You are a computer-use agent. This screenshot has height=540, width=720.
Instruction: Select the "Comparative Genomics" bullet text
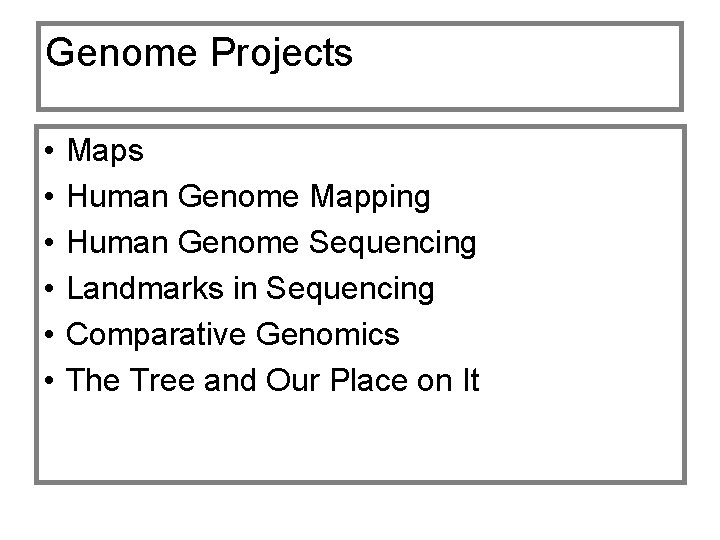point(233,335)
